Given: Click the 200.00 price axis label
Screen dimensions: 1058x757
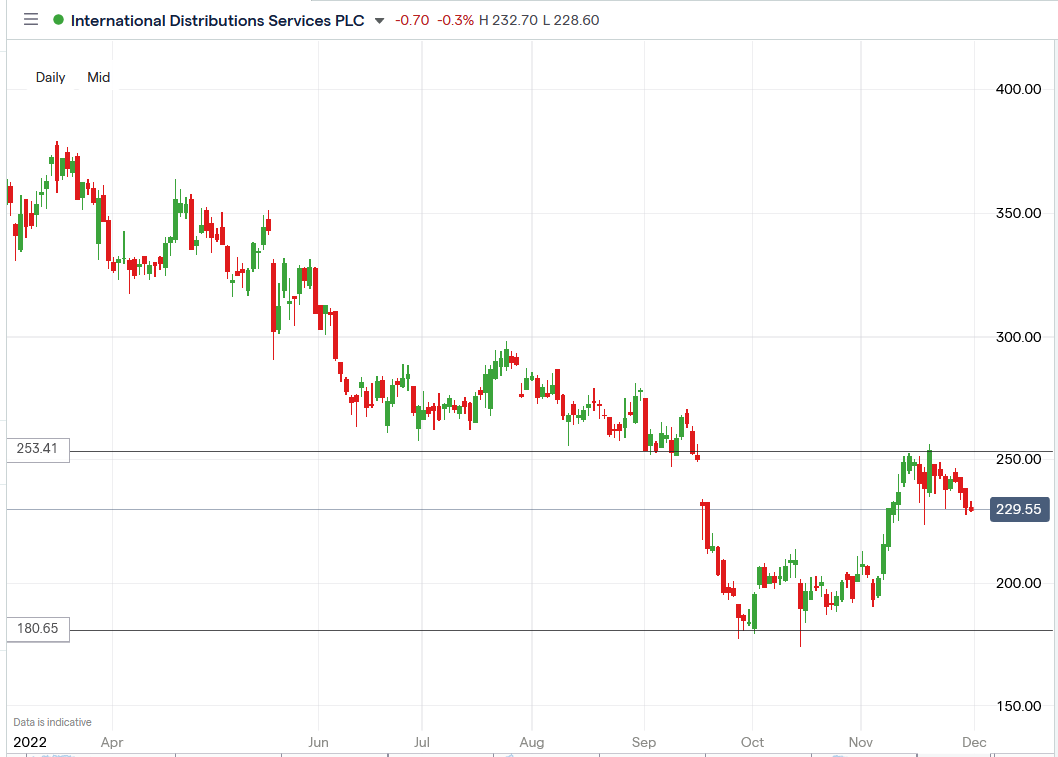Looking at the screenshot, I should click(1018, 583).
